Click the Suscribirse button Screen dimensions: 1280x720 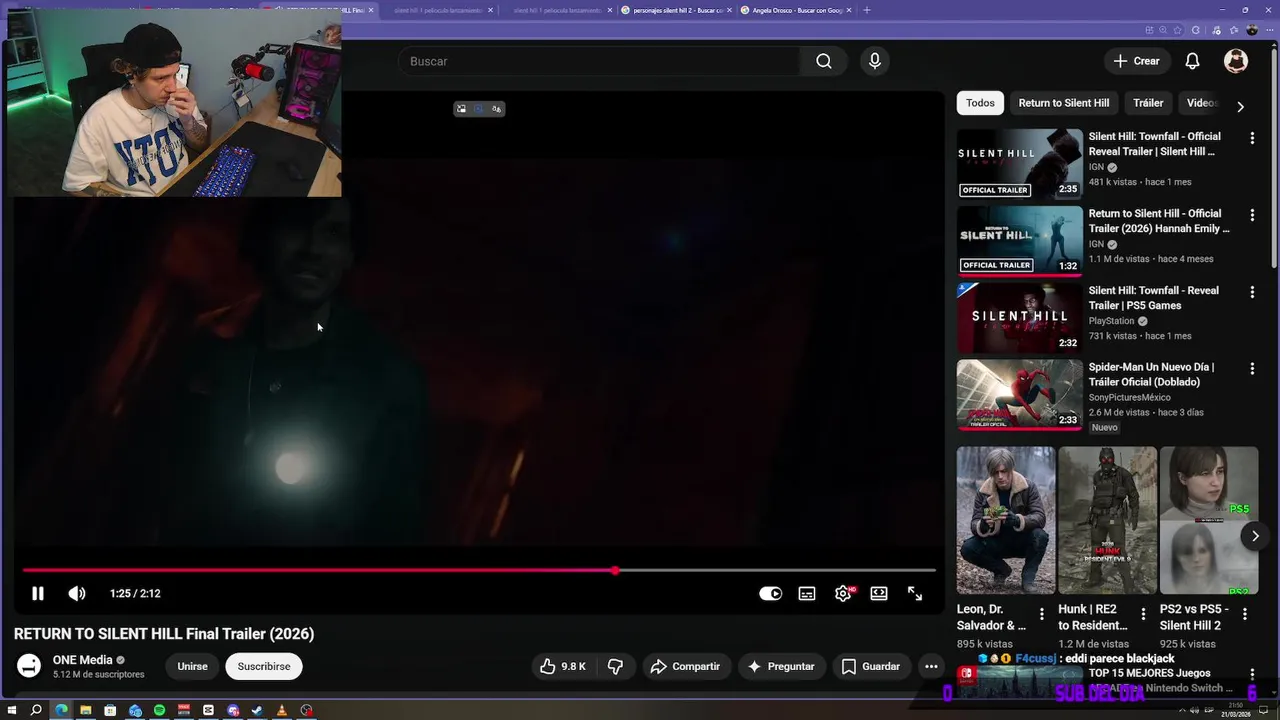[x=264, y=666]
